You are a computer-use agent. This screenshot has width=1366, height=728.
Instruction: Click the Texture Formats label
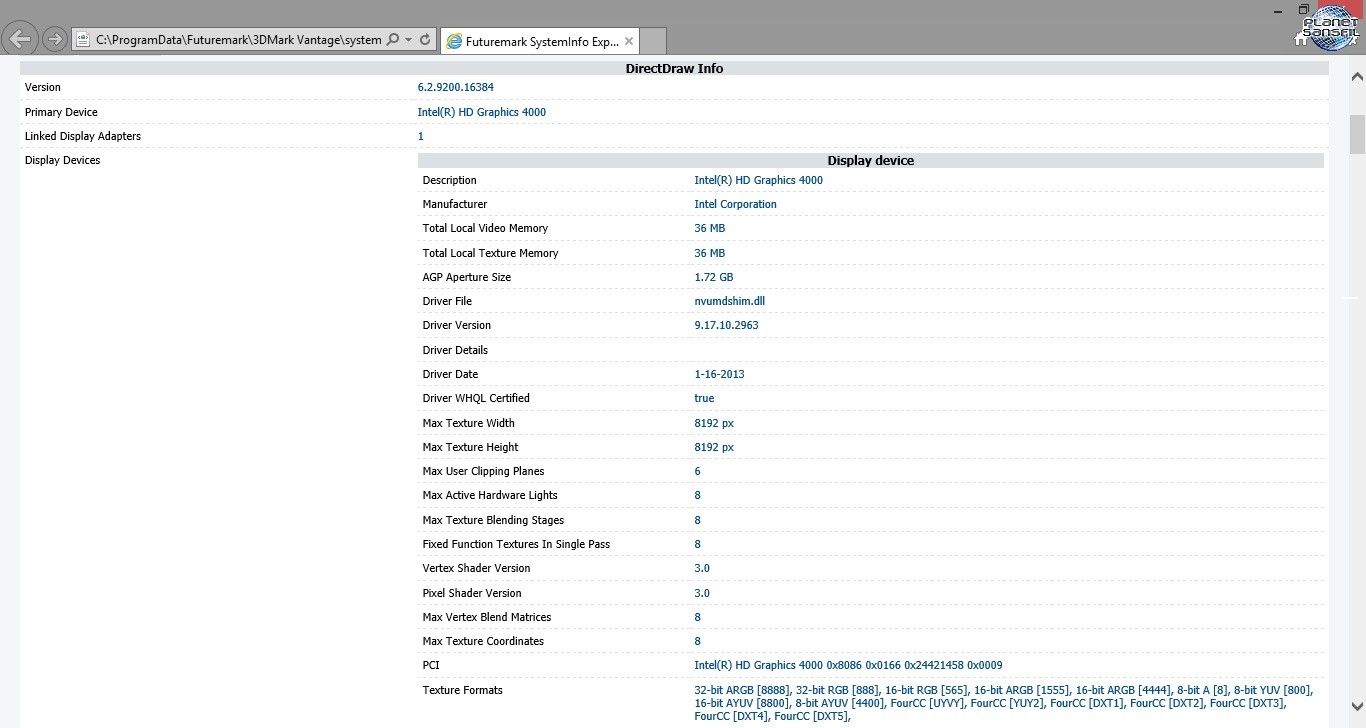coord(462,690)
